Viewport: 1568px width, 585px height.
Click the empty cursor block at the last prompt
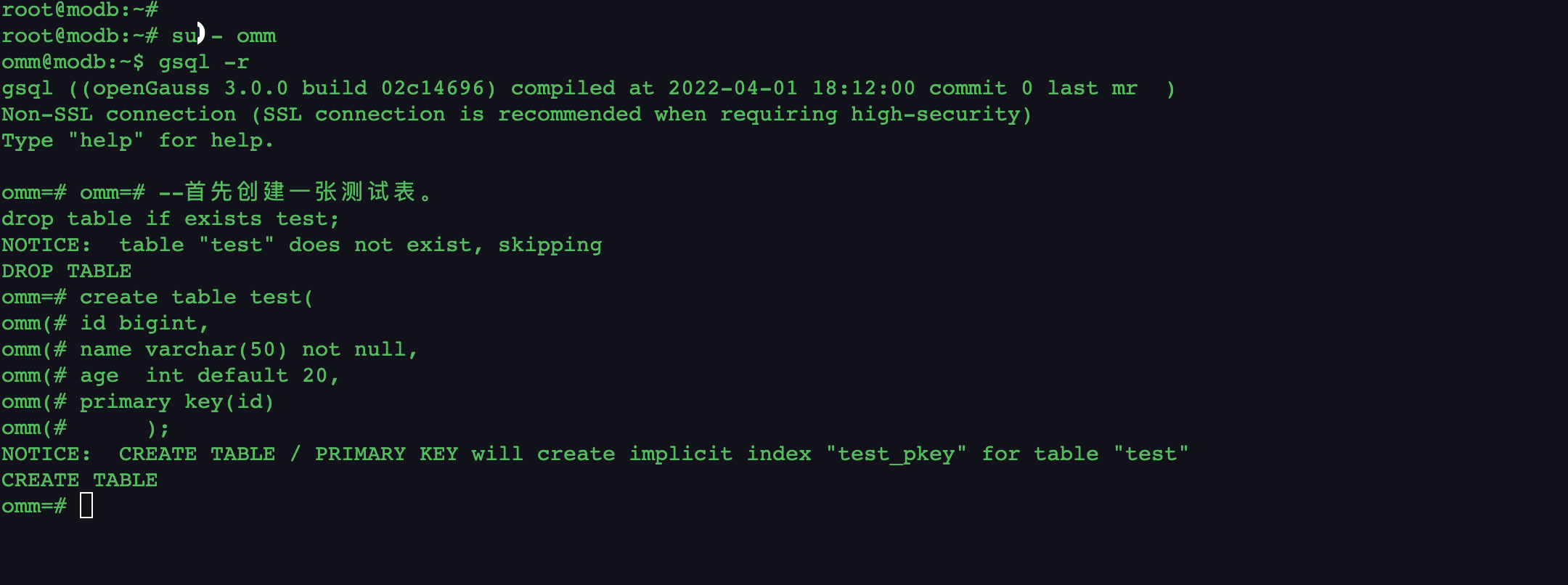[x=86, y=505]
